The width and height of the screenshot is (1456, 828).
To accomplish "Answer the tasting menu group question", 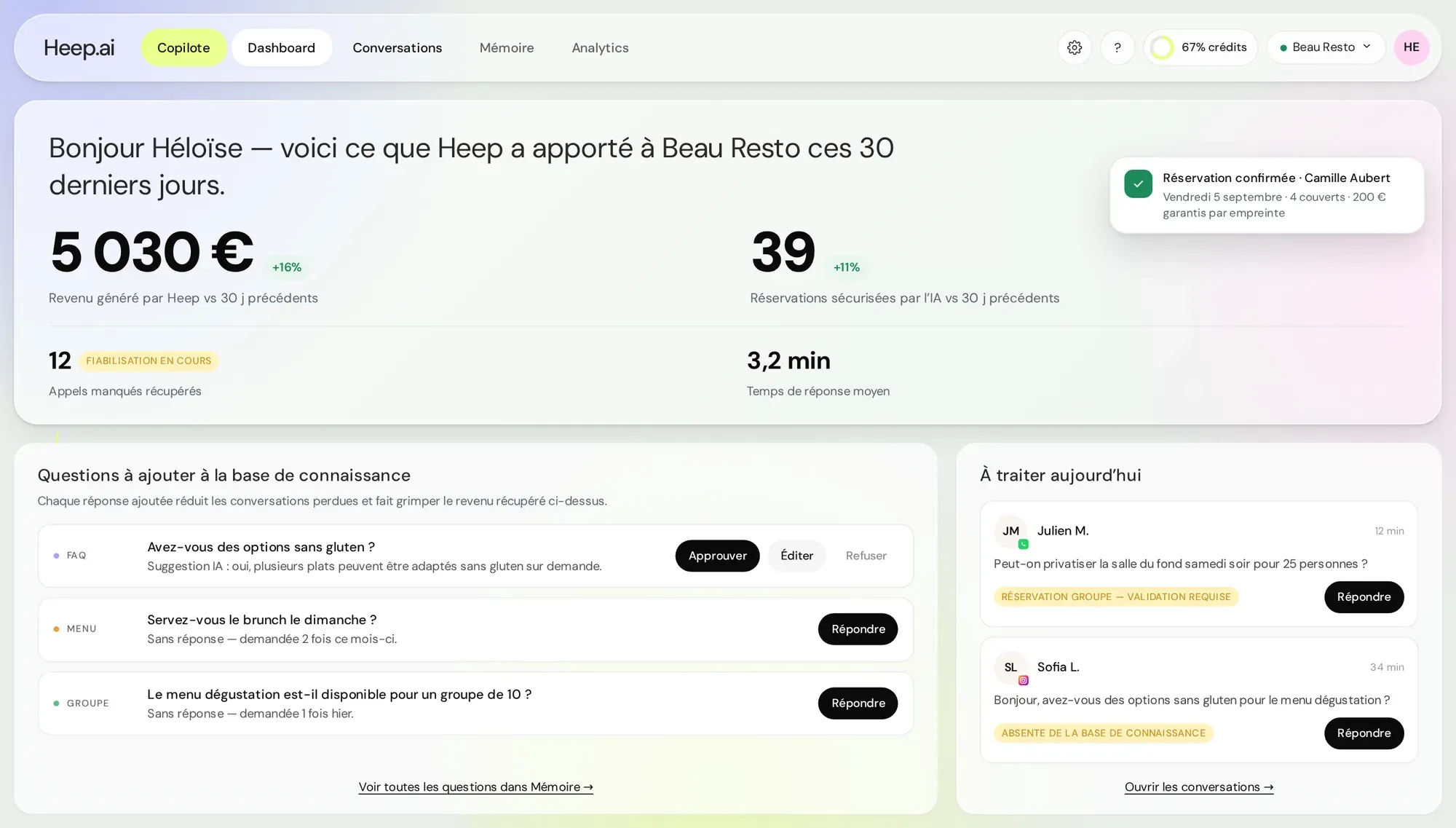I will [858, 703].
